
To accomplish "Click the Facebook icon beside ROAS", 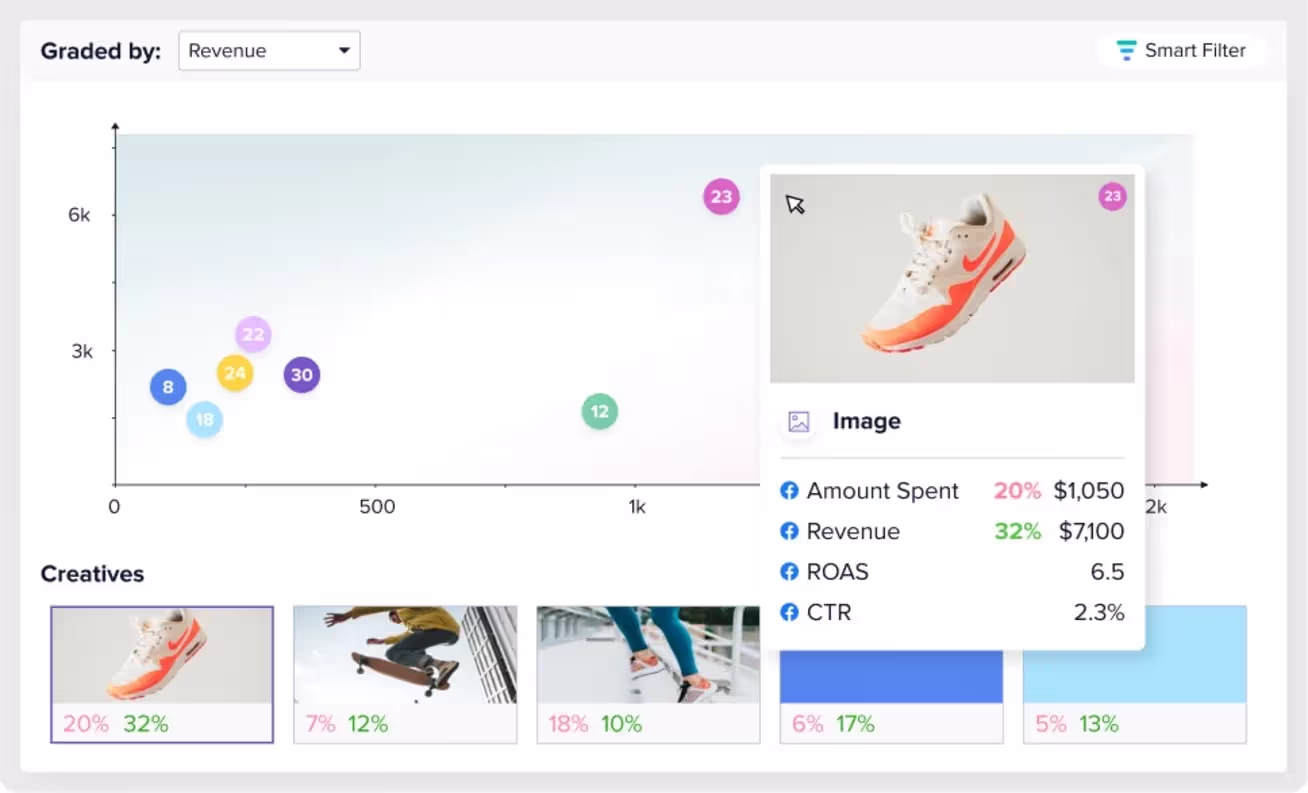I will (x=789, y=572).
